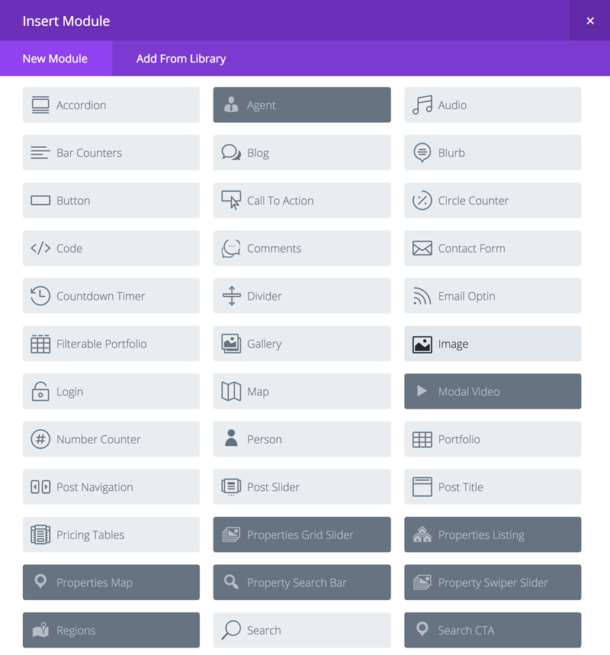Insert module labeled "Accordion"

[111, 105]
